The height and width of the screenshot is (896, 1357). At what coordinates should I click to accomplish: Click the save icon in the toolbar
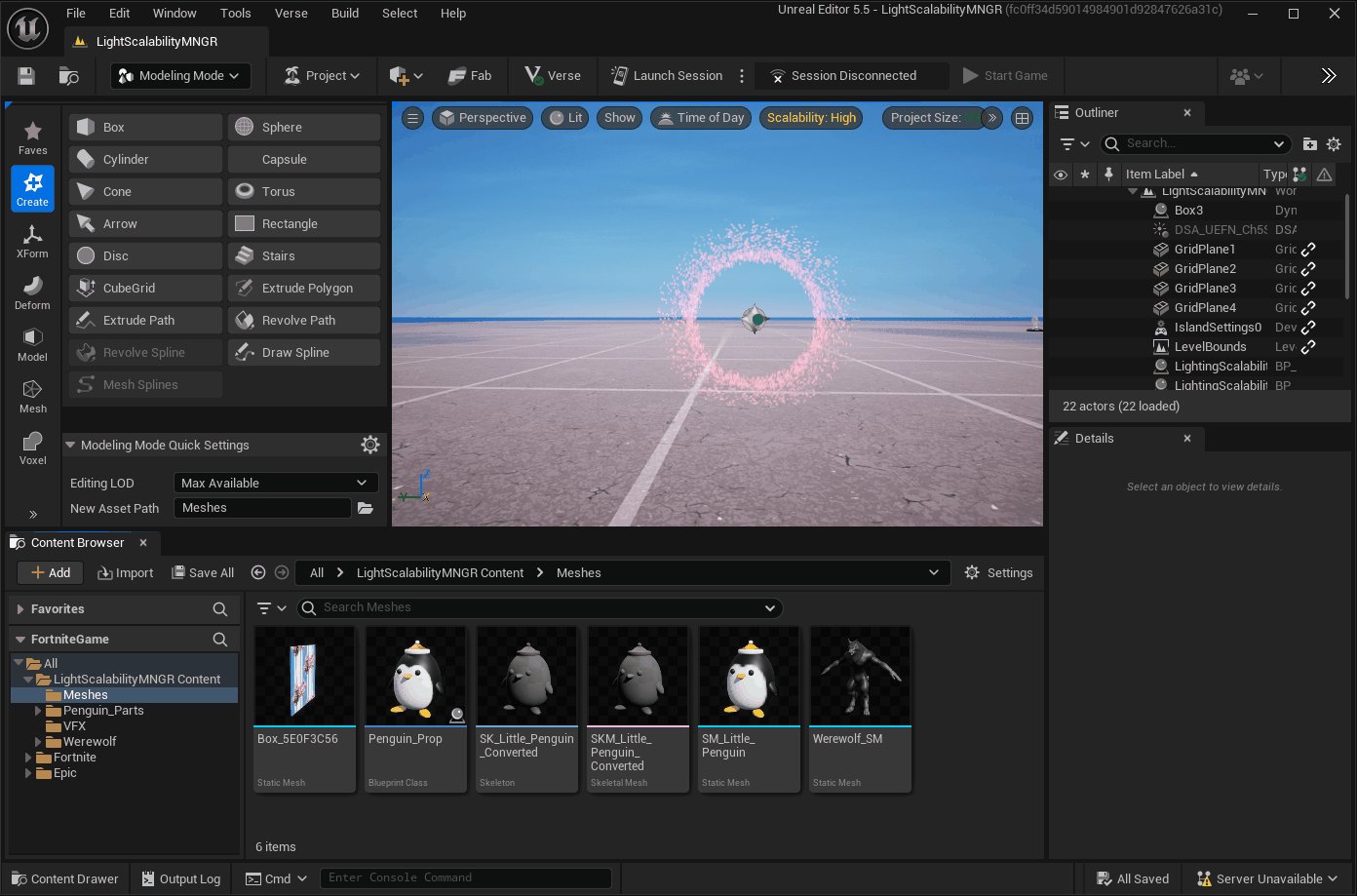26,76
